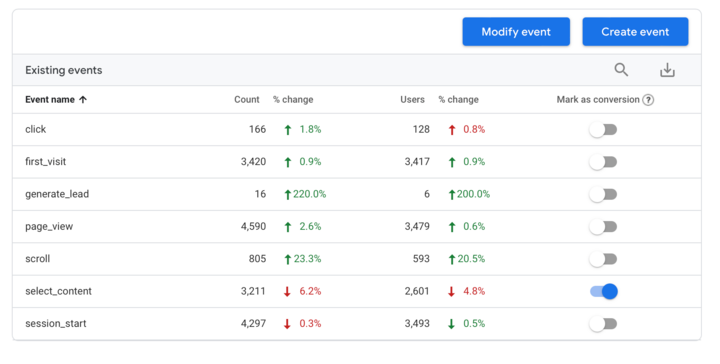720x364 pixels.
Task: Click the Create event button
Action: point(635,32)
